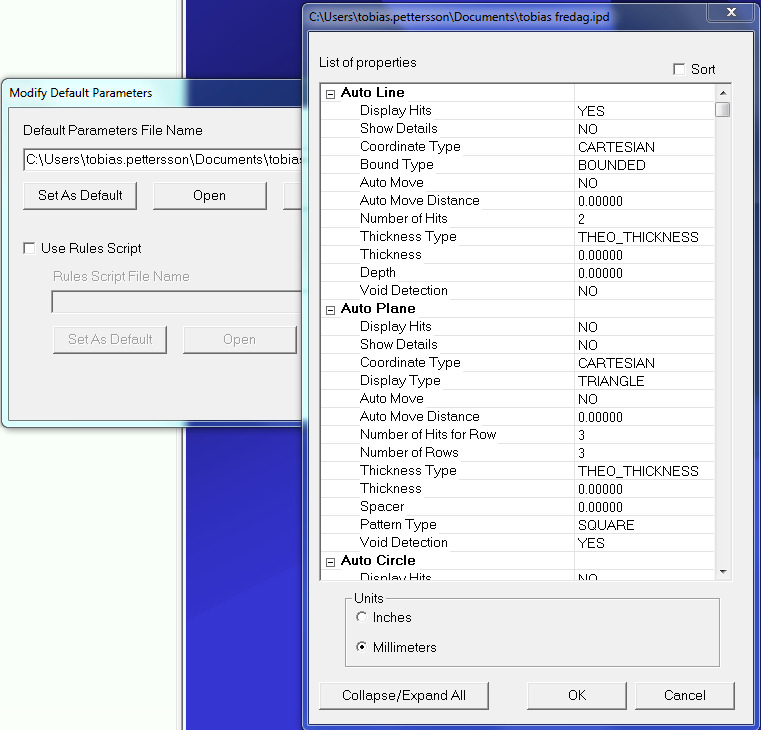This screenshot has width=761, height=730.
Task: Open a default parameters file
Action: point(210,196)
